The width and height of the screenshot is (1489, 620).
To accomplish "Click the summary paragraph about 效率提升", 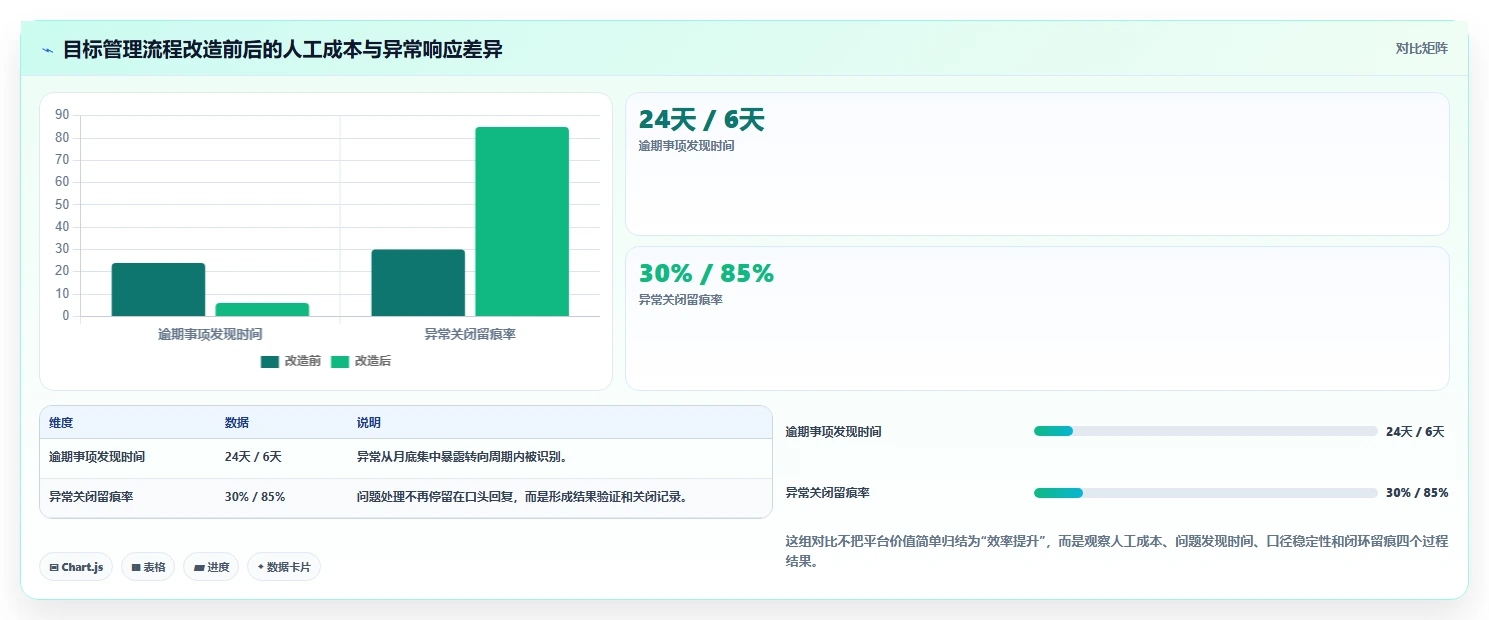I will pos(1117,551).
